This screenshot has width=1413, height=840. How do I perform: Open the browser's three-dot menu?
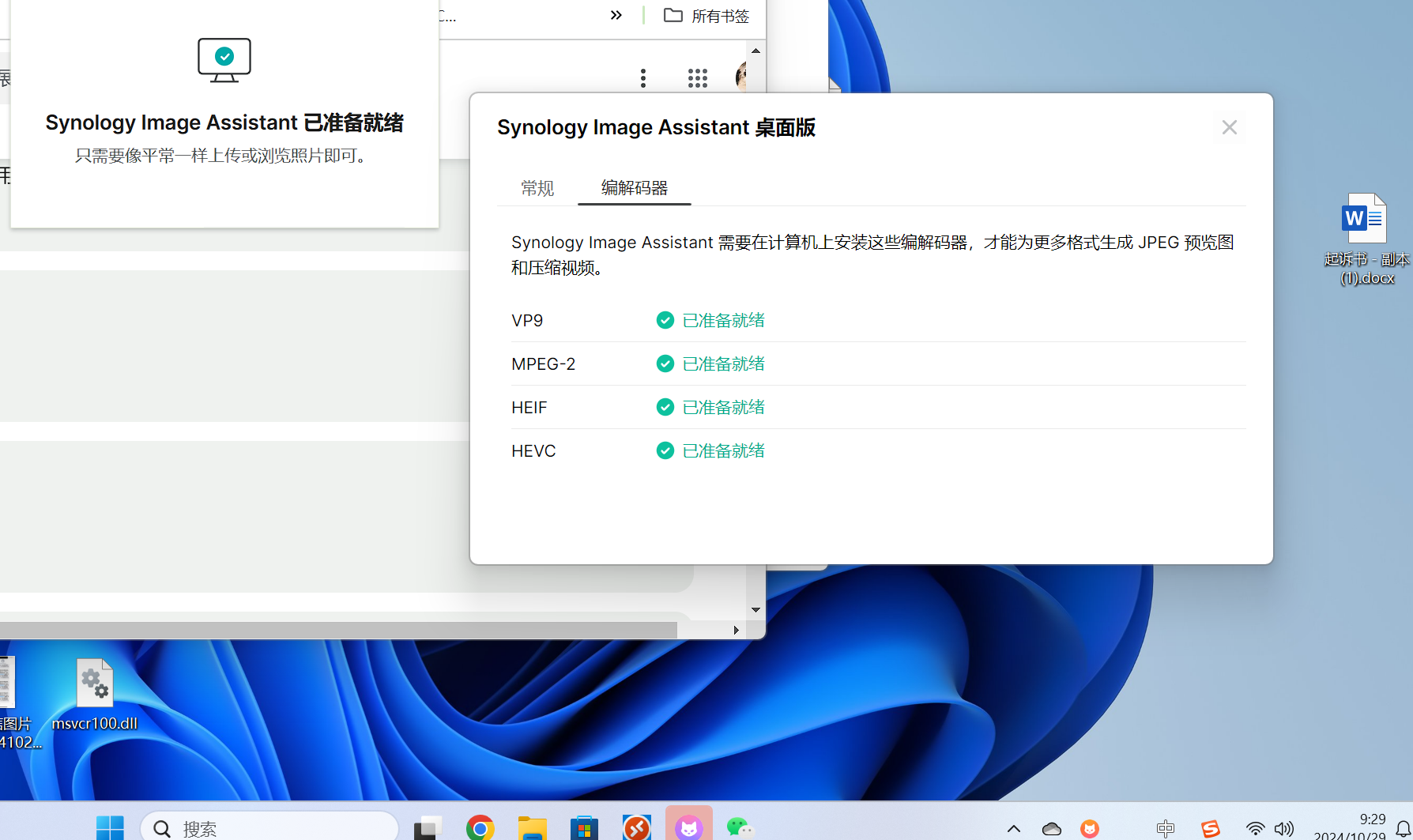tap(643, 77)
